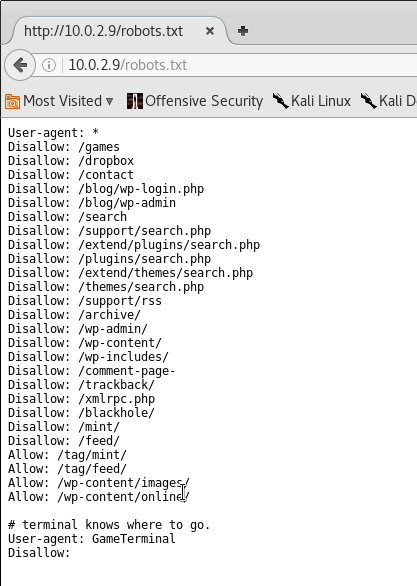This screenshot has height=586, width=417.
Task: Click the 'terminal knows where to go' comment
Action: click(x=109, y=525)
